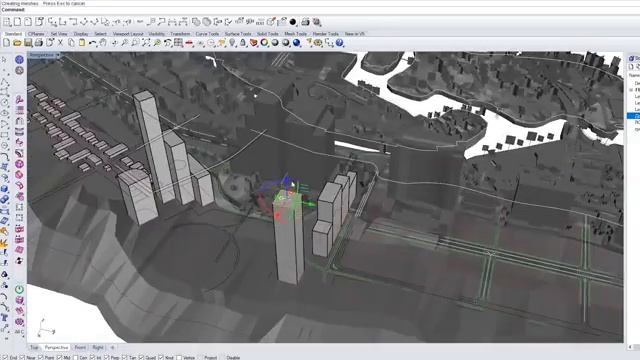Viewport: 640px width, 360px height.
Task: Switch to the Set View toolbar tab
Action: point(59,34)
